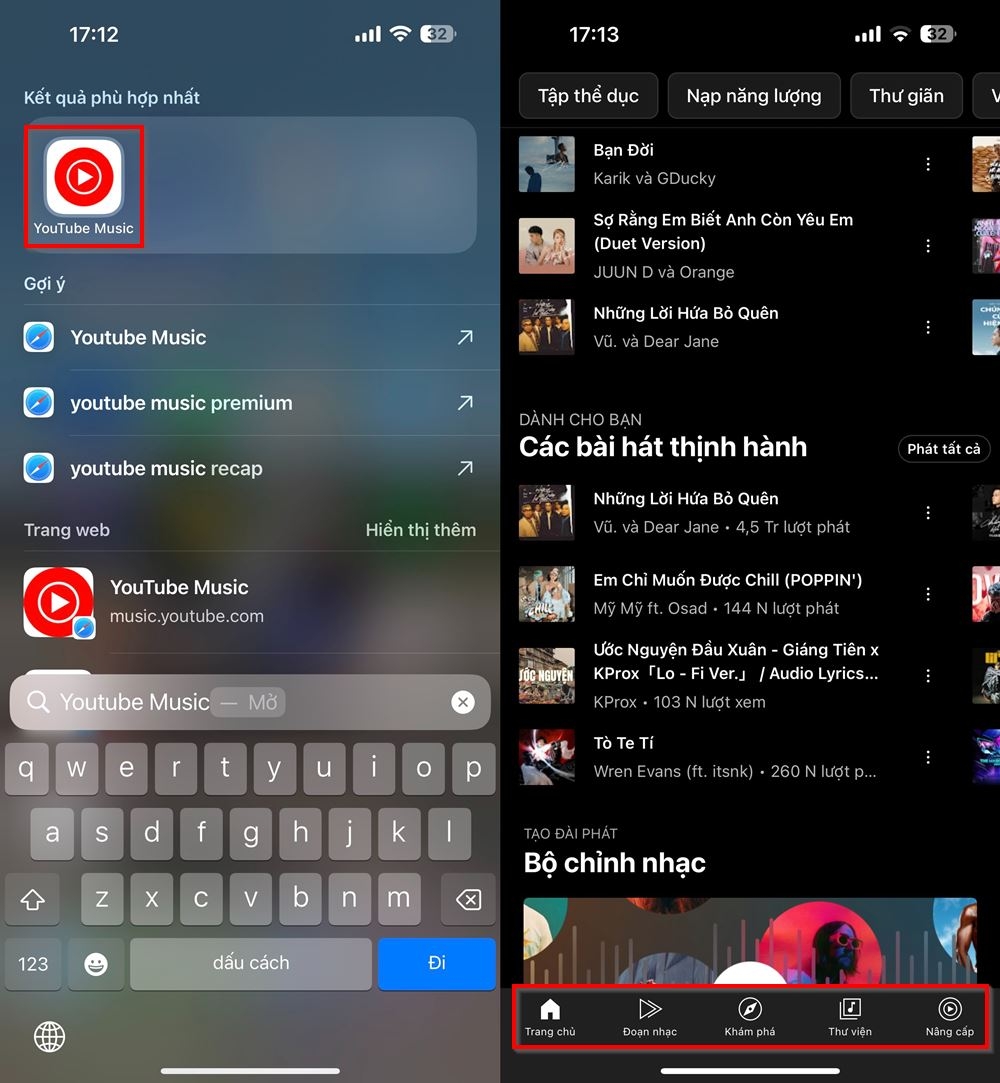Tap Safari suggestion 'youtube music recap'
Image resolution: width=1000 pixels, height=1083 pixels.
tap(250, 468)
